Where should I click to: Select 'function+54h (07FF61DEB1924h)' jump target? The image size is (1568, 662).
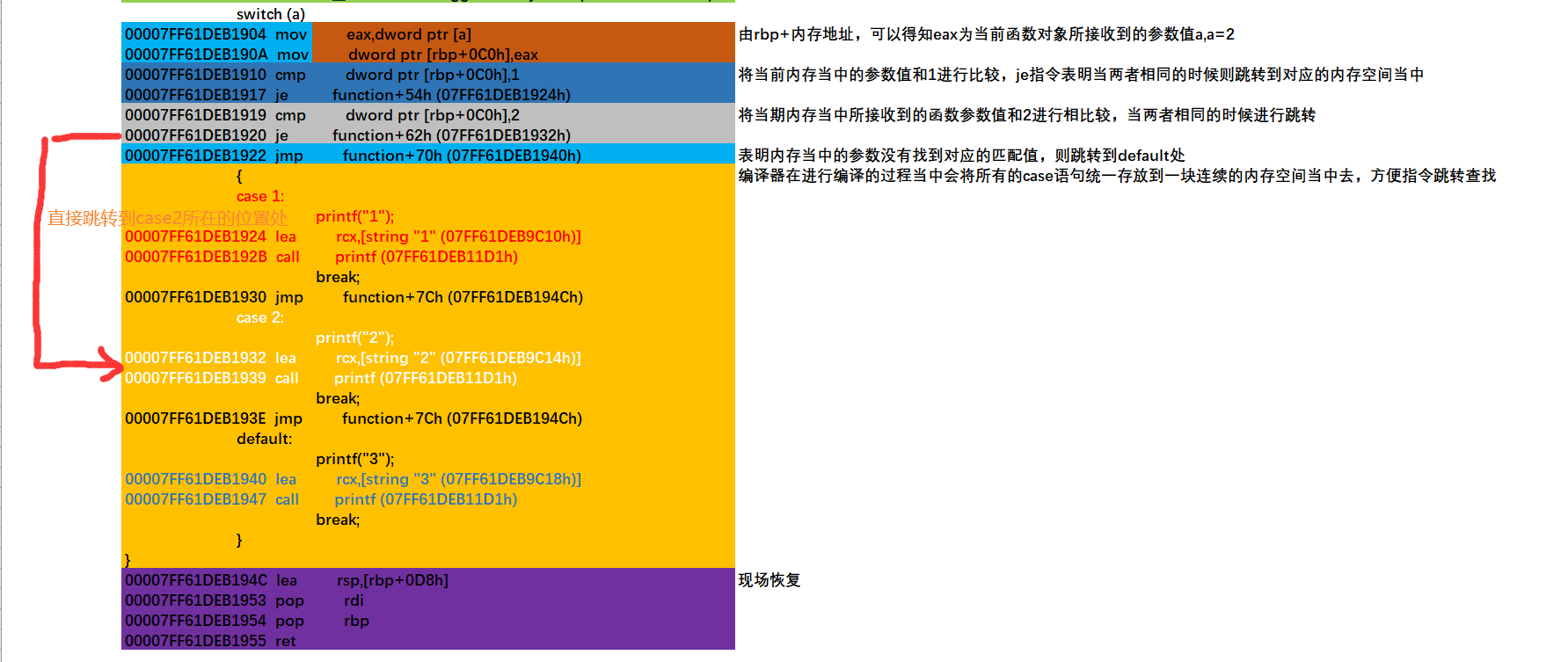coord(451,95)
